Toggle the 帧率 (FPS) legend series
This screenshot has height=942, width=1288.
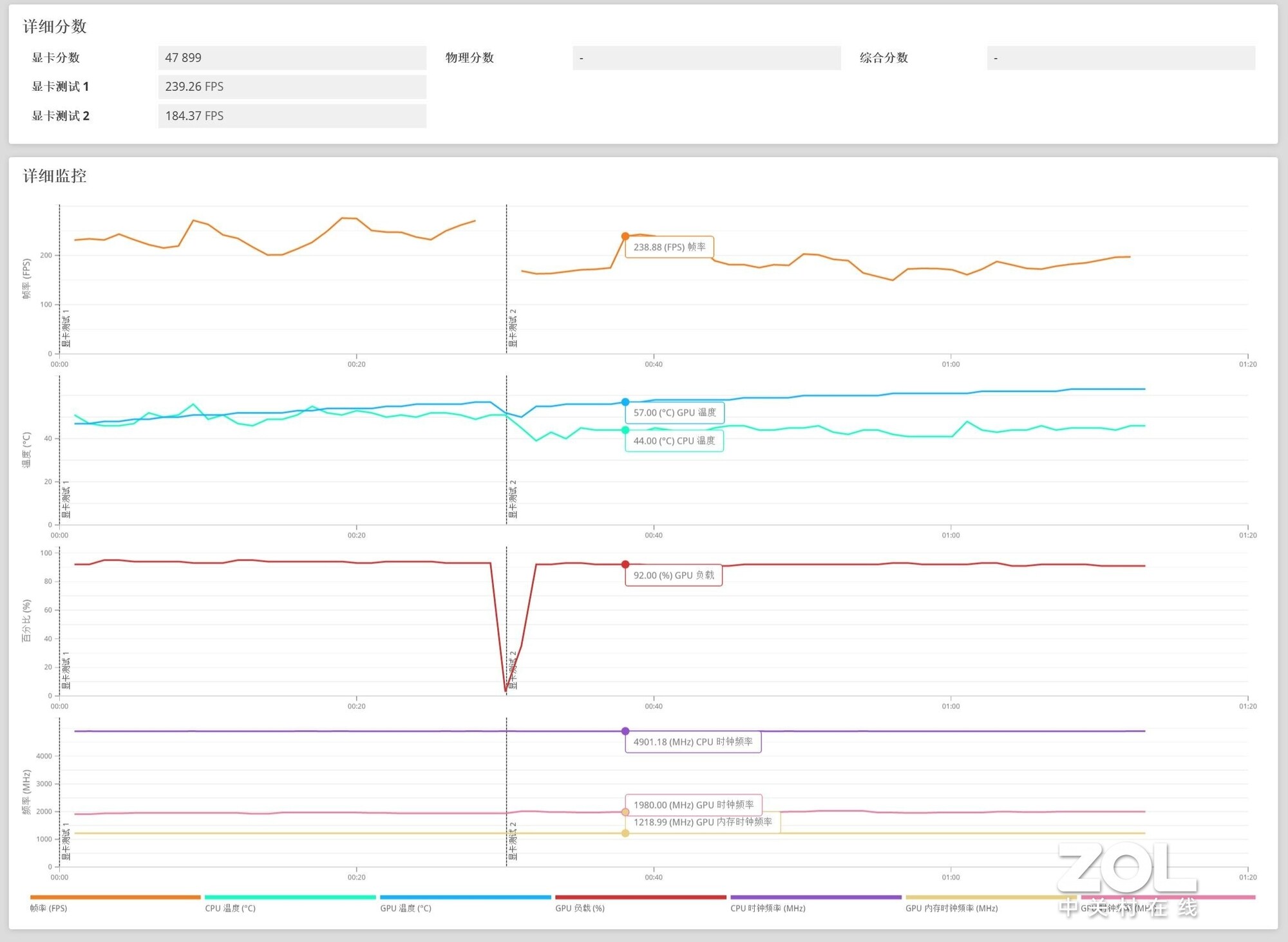coord(49,908)
